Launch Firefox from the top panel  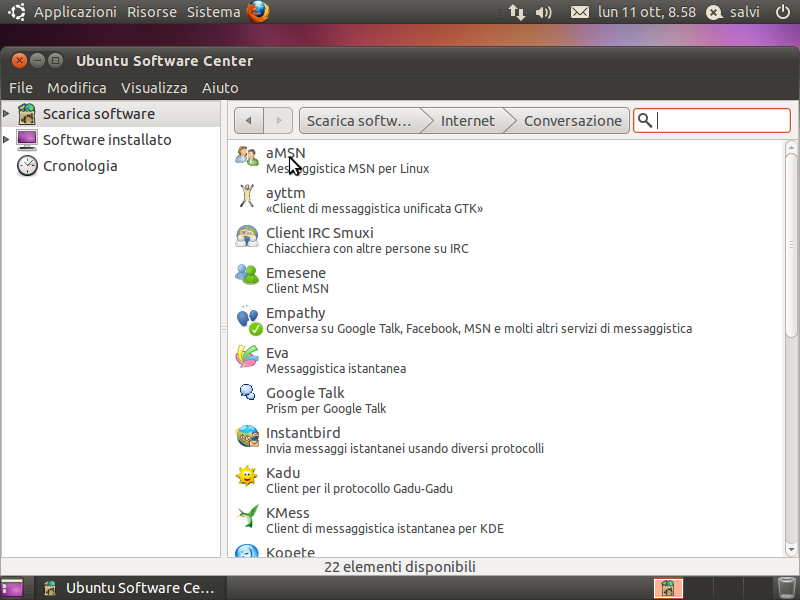click(258, 11)
